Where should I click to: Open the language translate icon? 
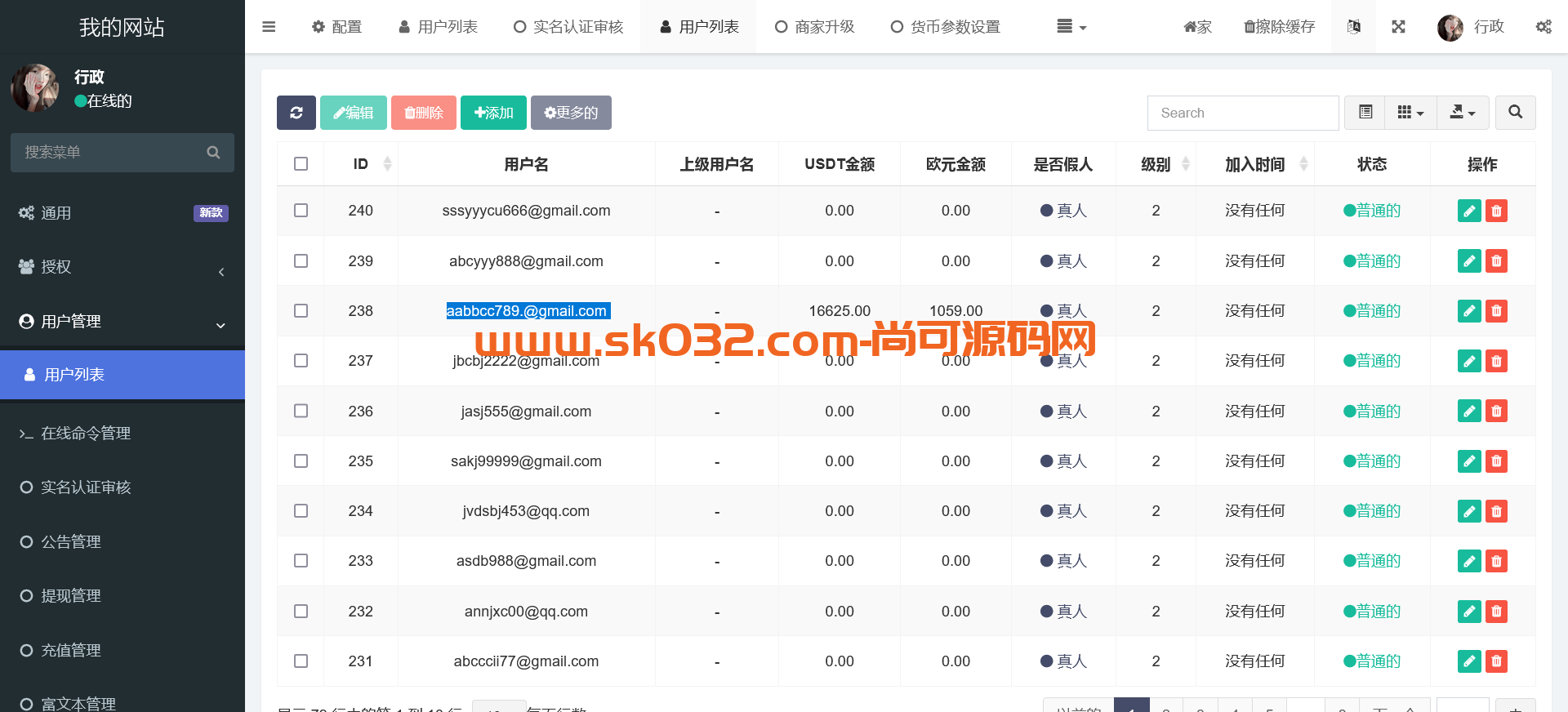[x=1353, y=27]
